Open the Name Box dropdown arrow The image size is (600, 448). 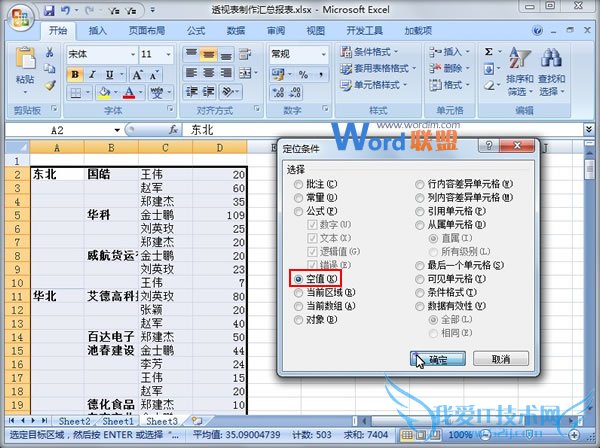117,130
